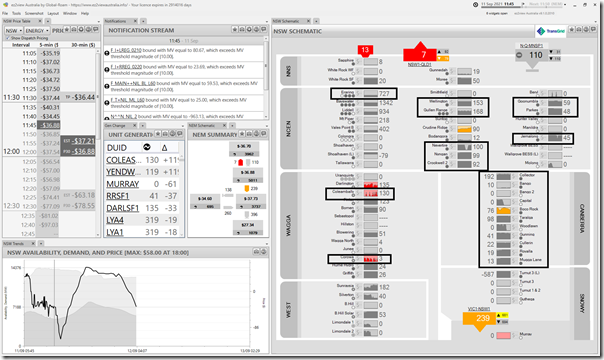Screen dimensions: 604x360
Task: Click the comment icon in Notification Stream header
Action: pos(264,30)
